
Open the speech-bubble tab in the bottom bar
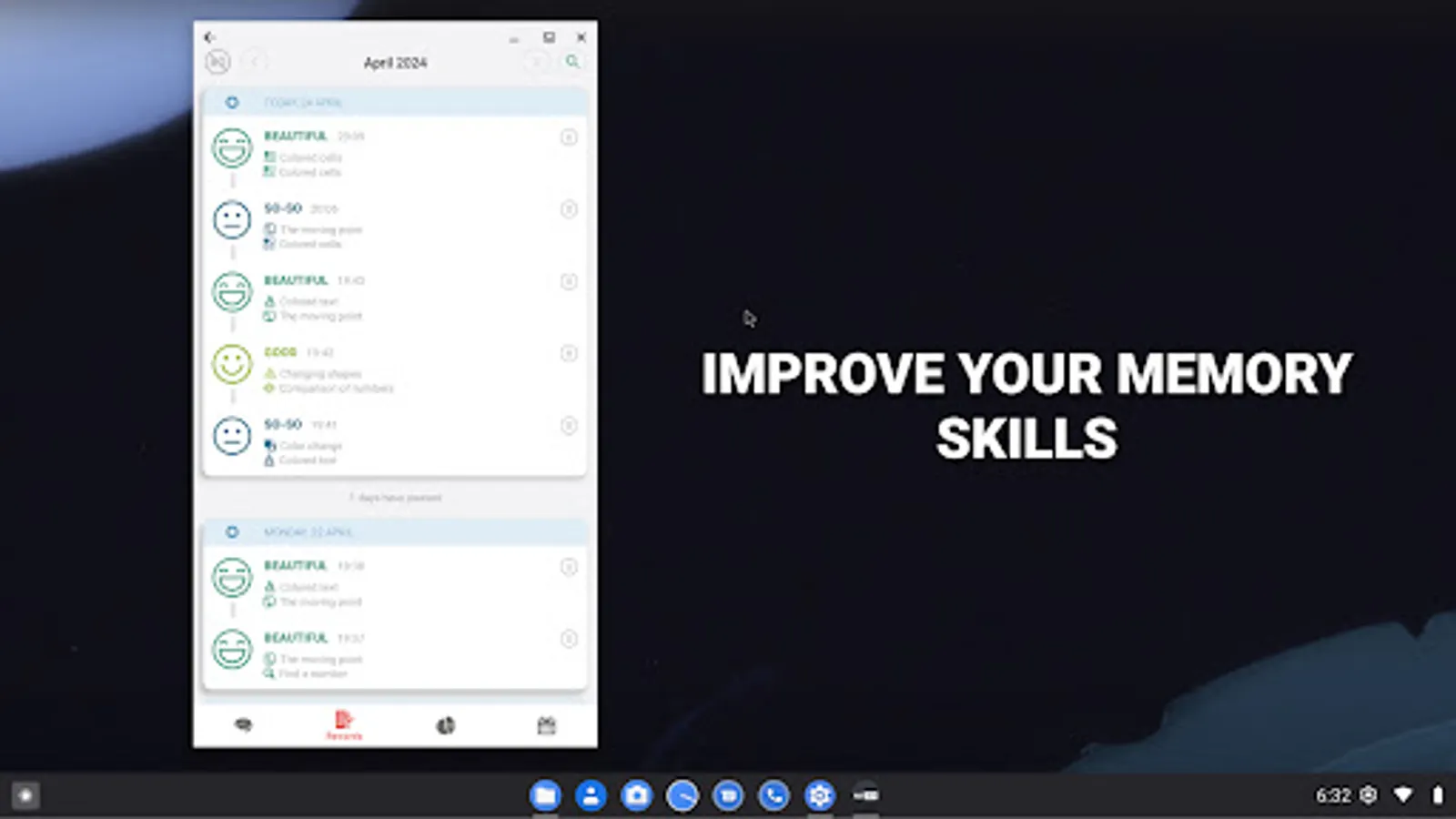click(x=243, y=725)
